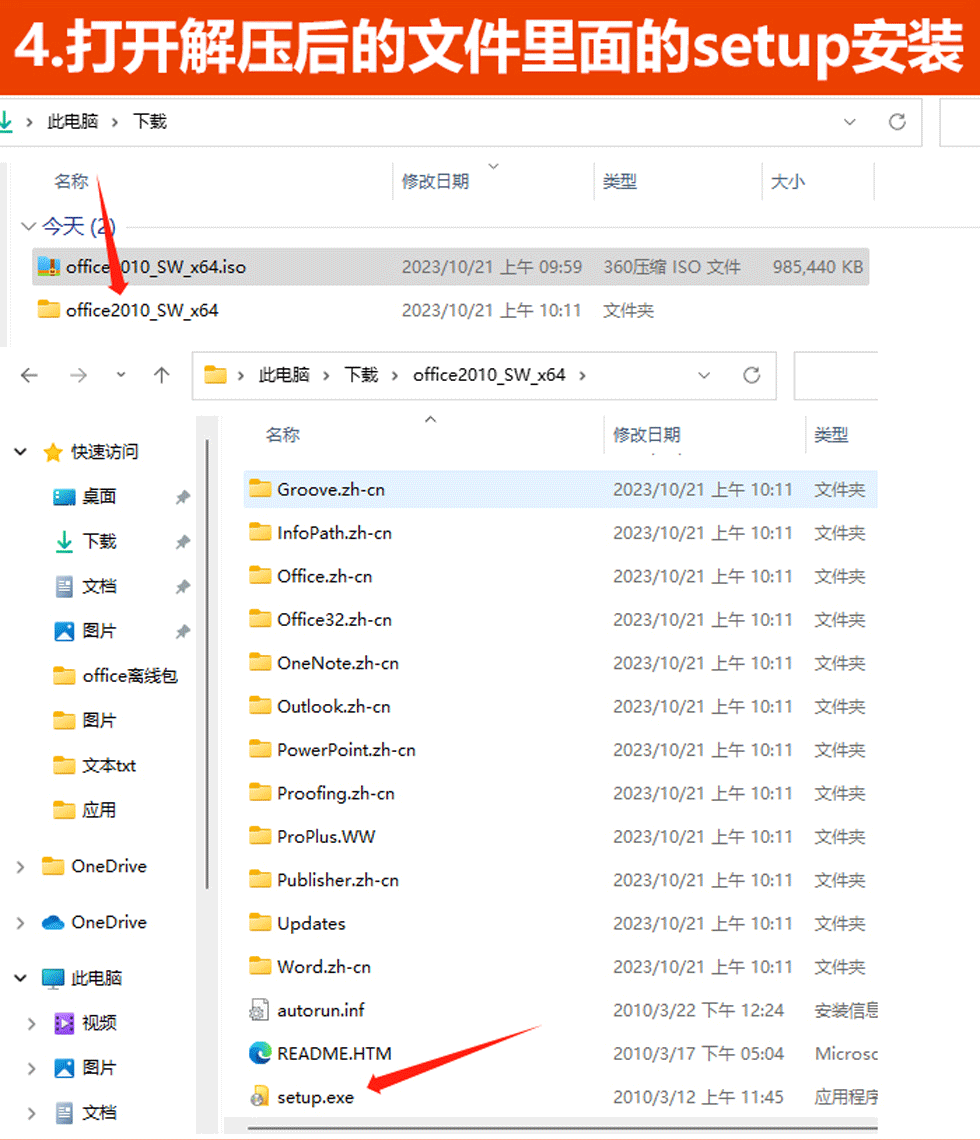Click the navigation pane vertical scrollbar
This screenshot has height=1140, width=980.
(207, 663)
